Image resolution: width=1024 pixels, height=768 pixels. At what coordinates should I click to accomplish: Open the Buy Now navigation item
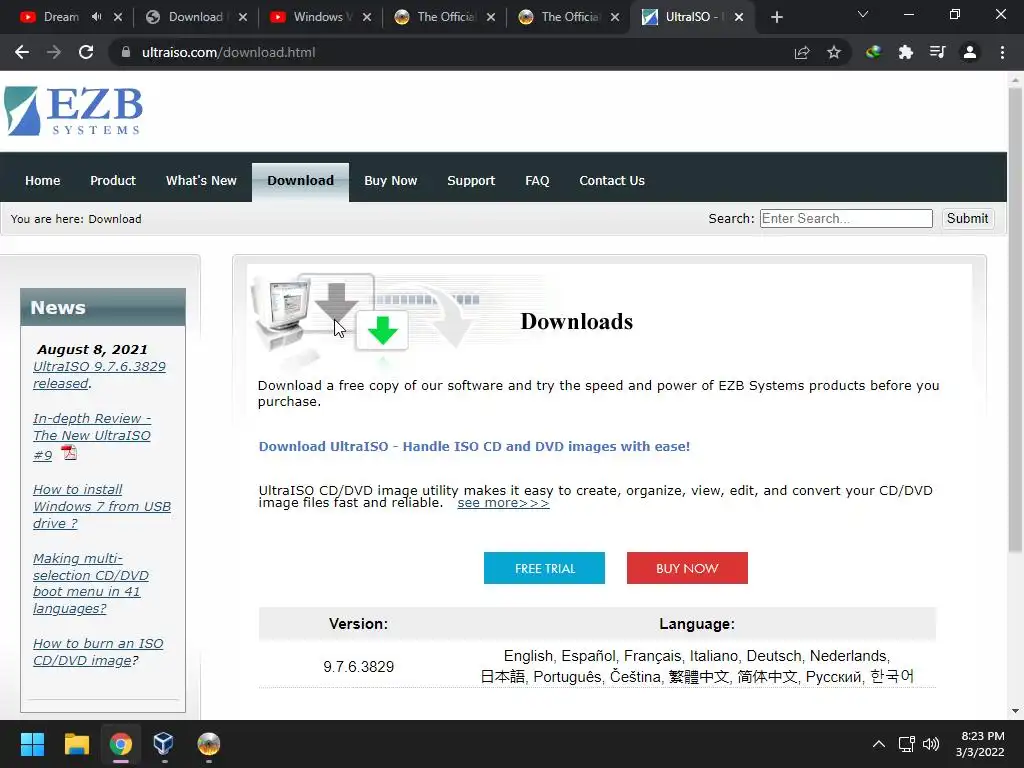coord(391,181)
